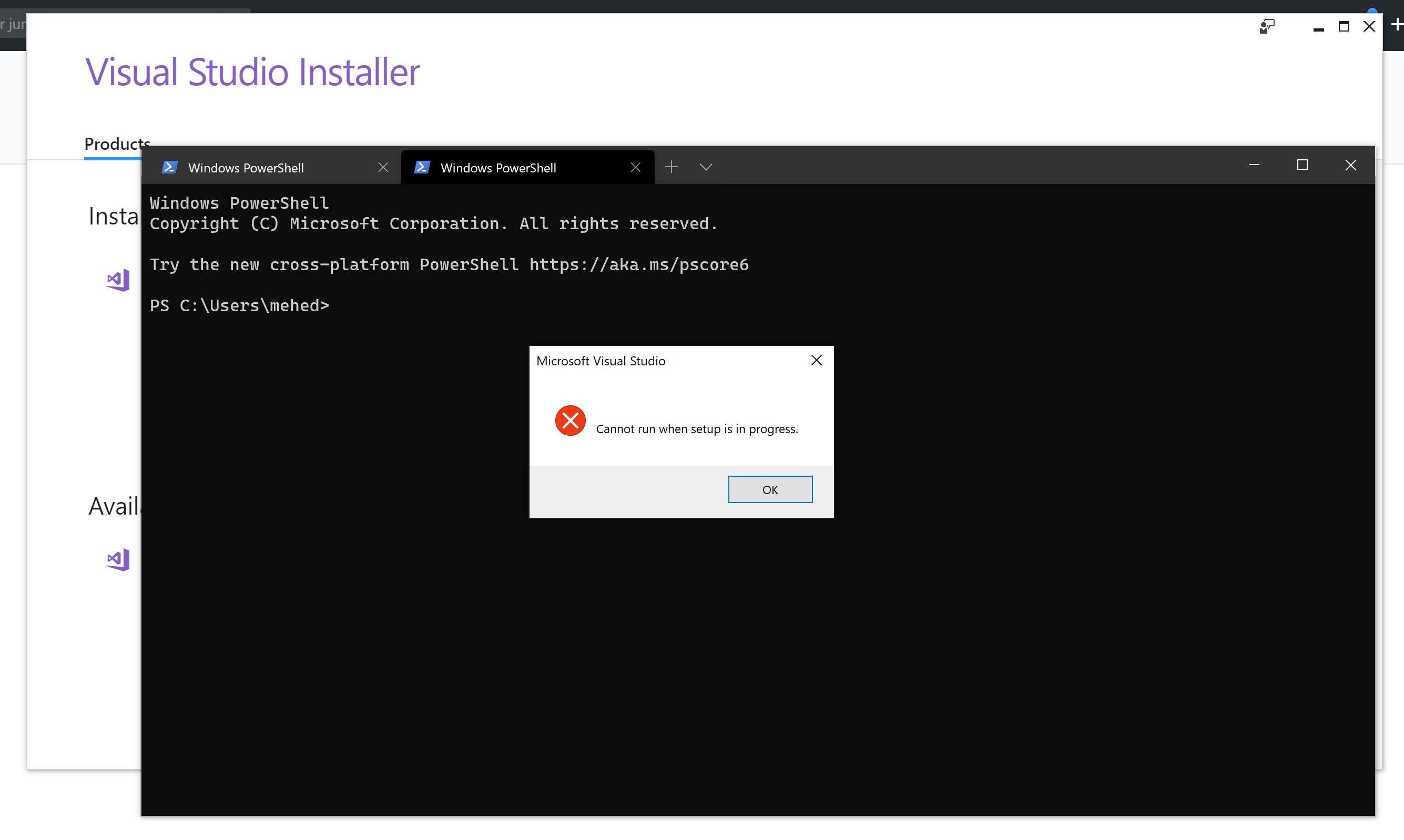
Task: Switch to first Windows PowerShell tab
Action: tap(246, 168)
